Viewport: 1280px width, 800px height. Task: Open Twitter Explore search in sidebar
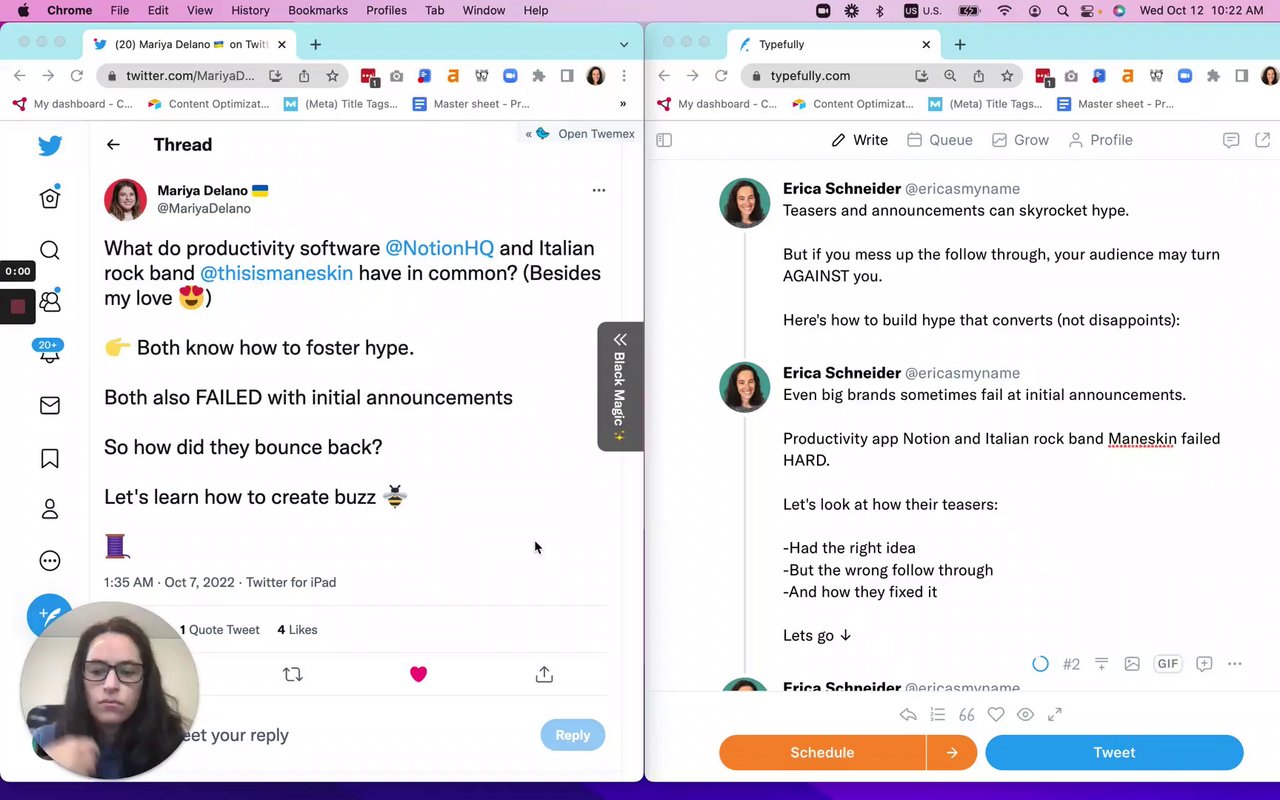50,250
